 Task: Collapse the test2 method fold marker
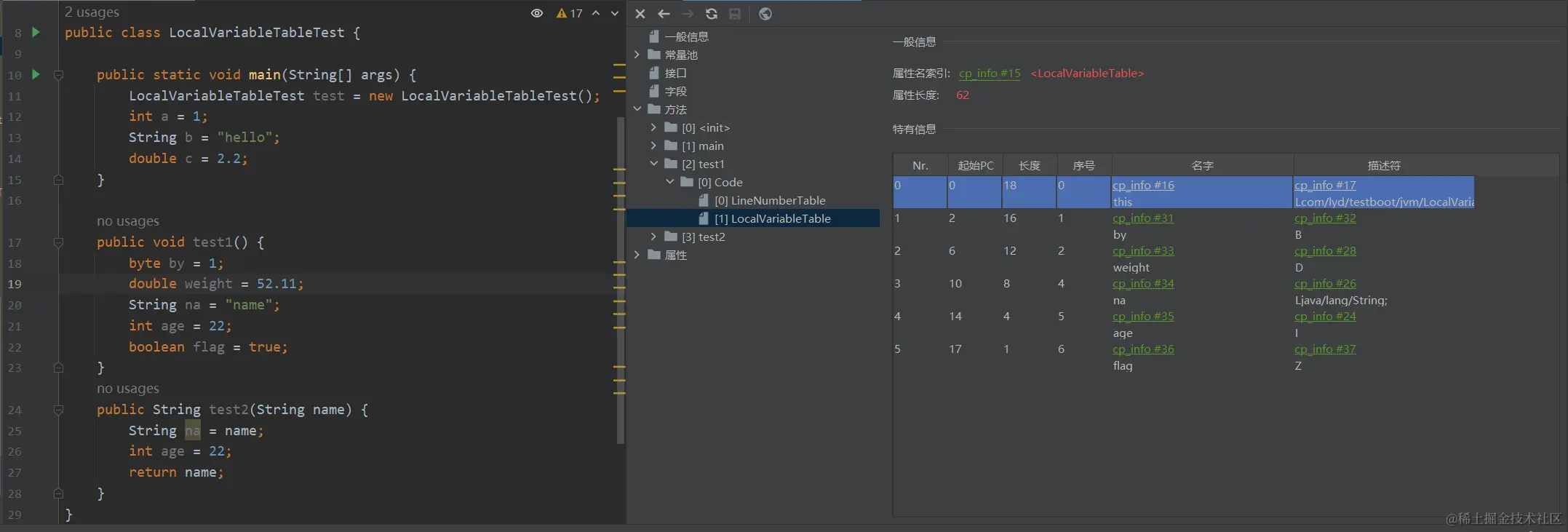tap(59, 410)
